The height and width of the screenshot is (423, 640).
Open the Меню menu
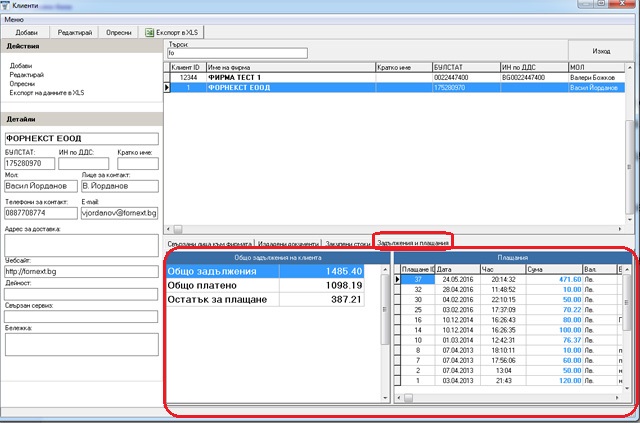click(14, 20)
